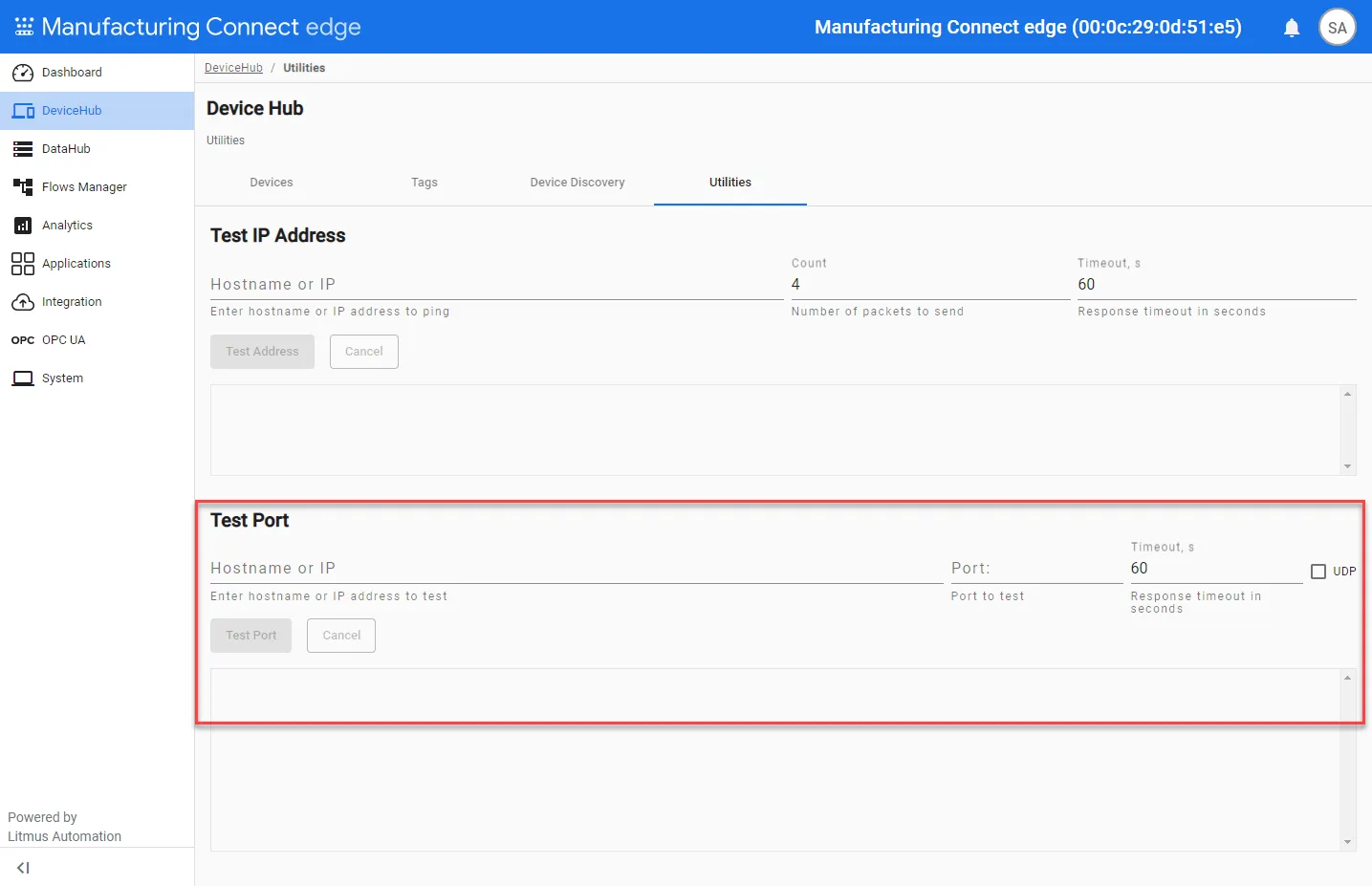Viewport: 1372px width, 886px height.
Task: Cancel the Test Port operation
Action: [341, 636]
